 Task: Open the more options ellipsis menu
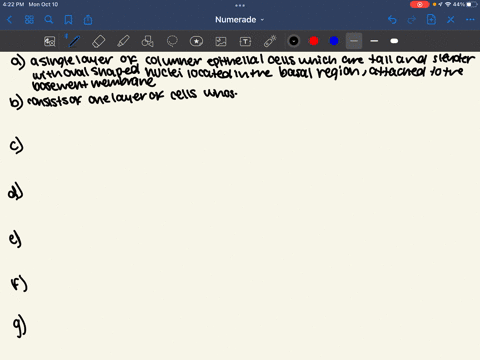coord(470,20)
